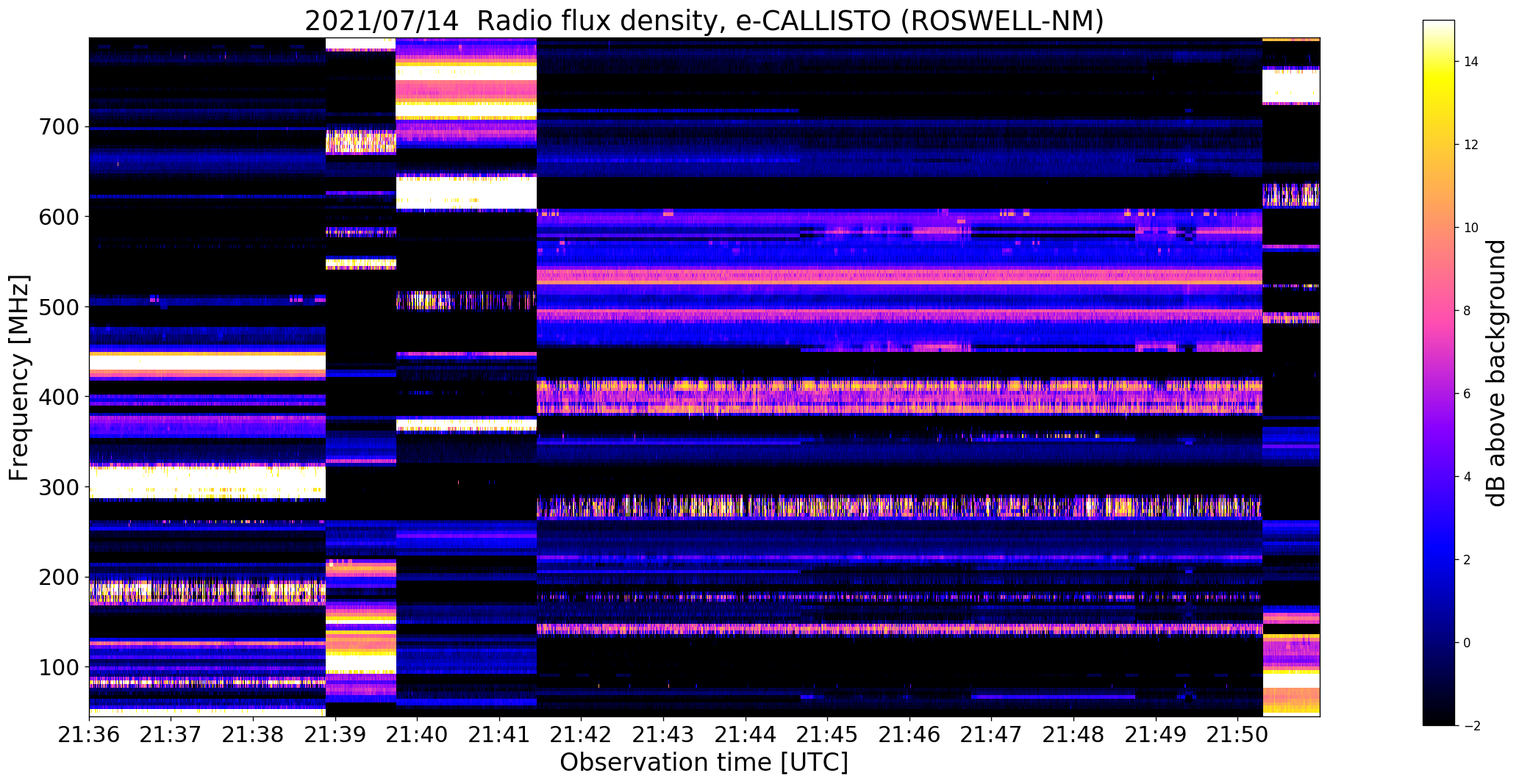The height and width of the screenshot is (784, 1519).
Task: Click the colorbar tick value 8
Action: [1468, 311]
